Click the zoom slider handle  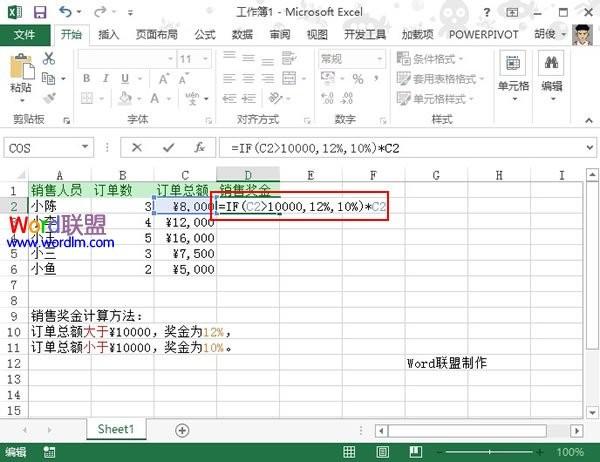[489, 452]
